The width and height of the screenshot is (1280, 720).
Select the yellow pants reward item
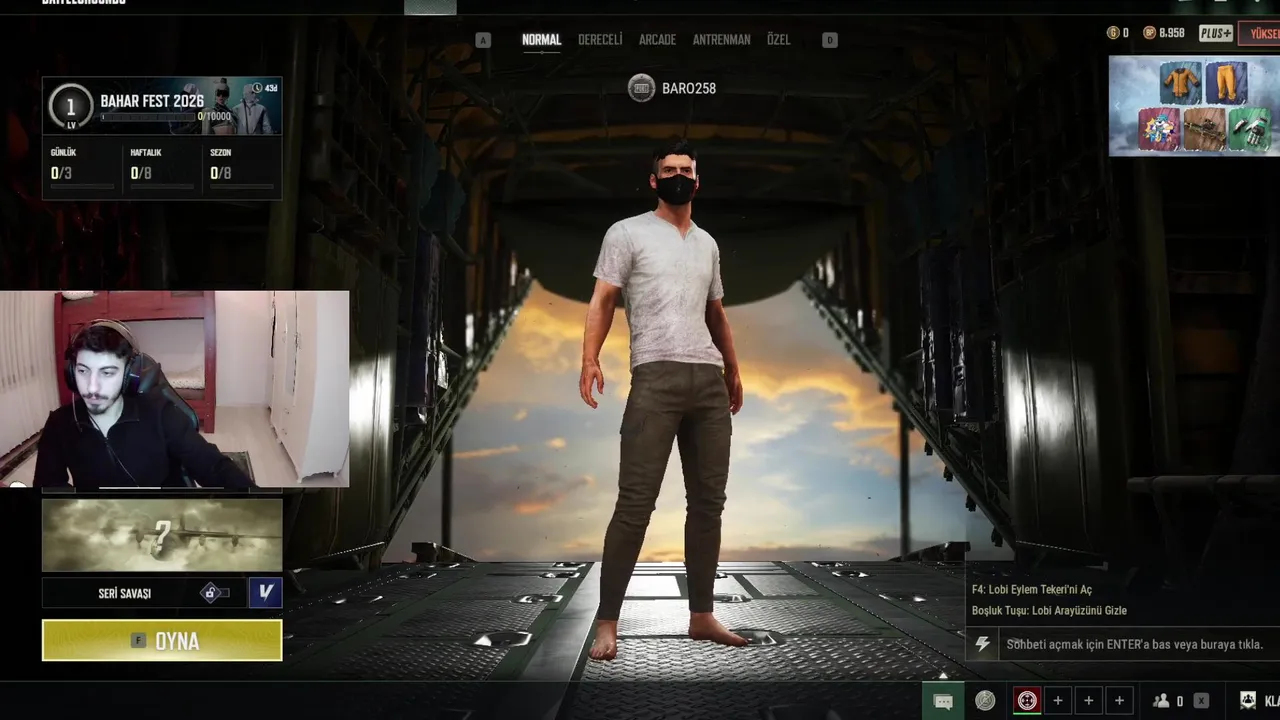tap(1226, 82)
